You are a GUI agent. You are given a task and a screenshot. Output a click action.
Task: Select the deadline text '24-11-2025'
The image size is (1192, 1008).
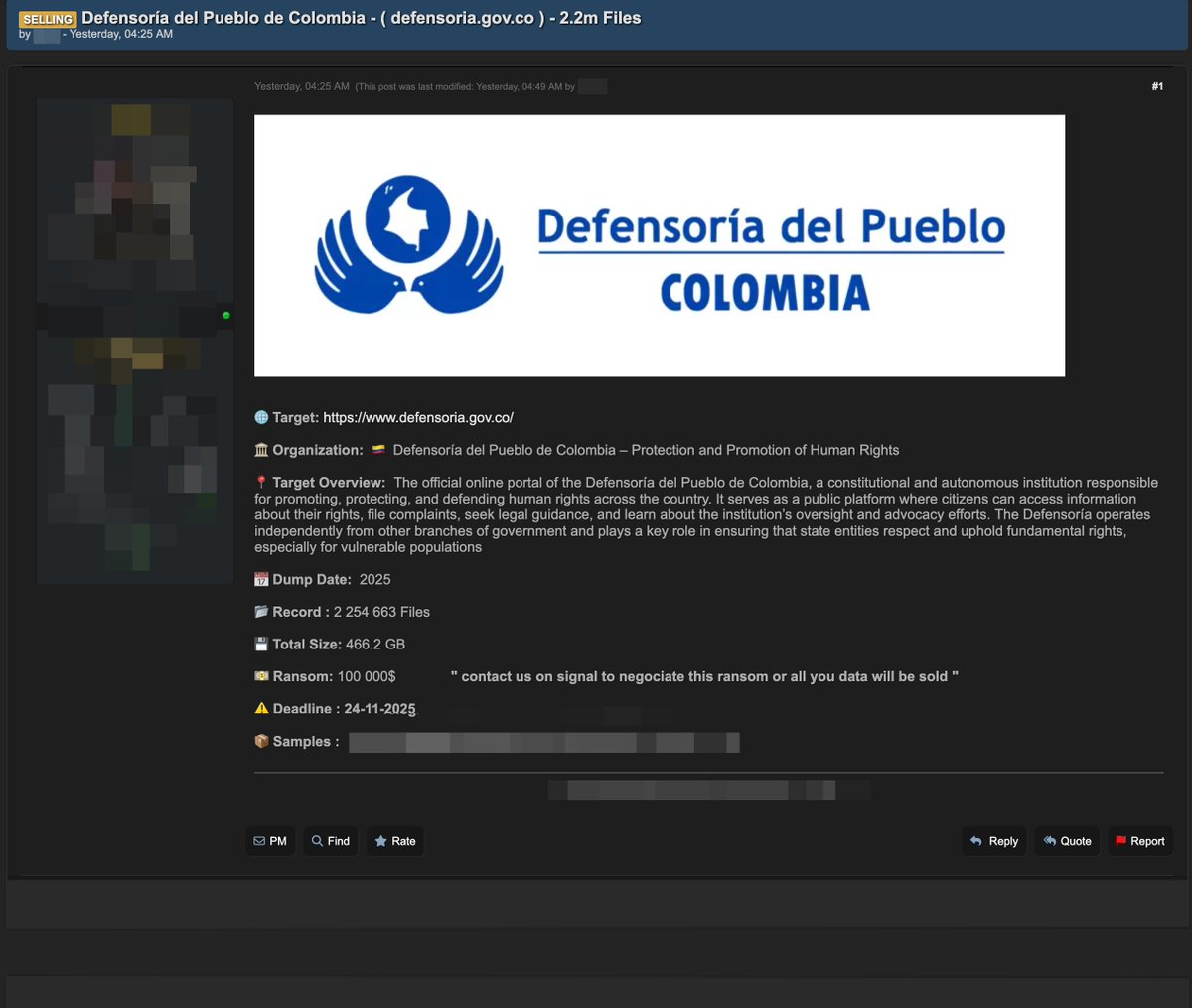(x=380, y=708)
